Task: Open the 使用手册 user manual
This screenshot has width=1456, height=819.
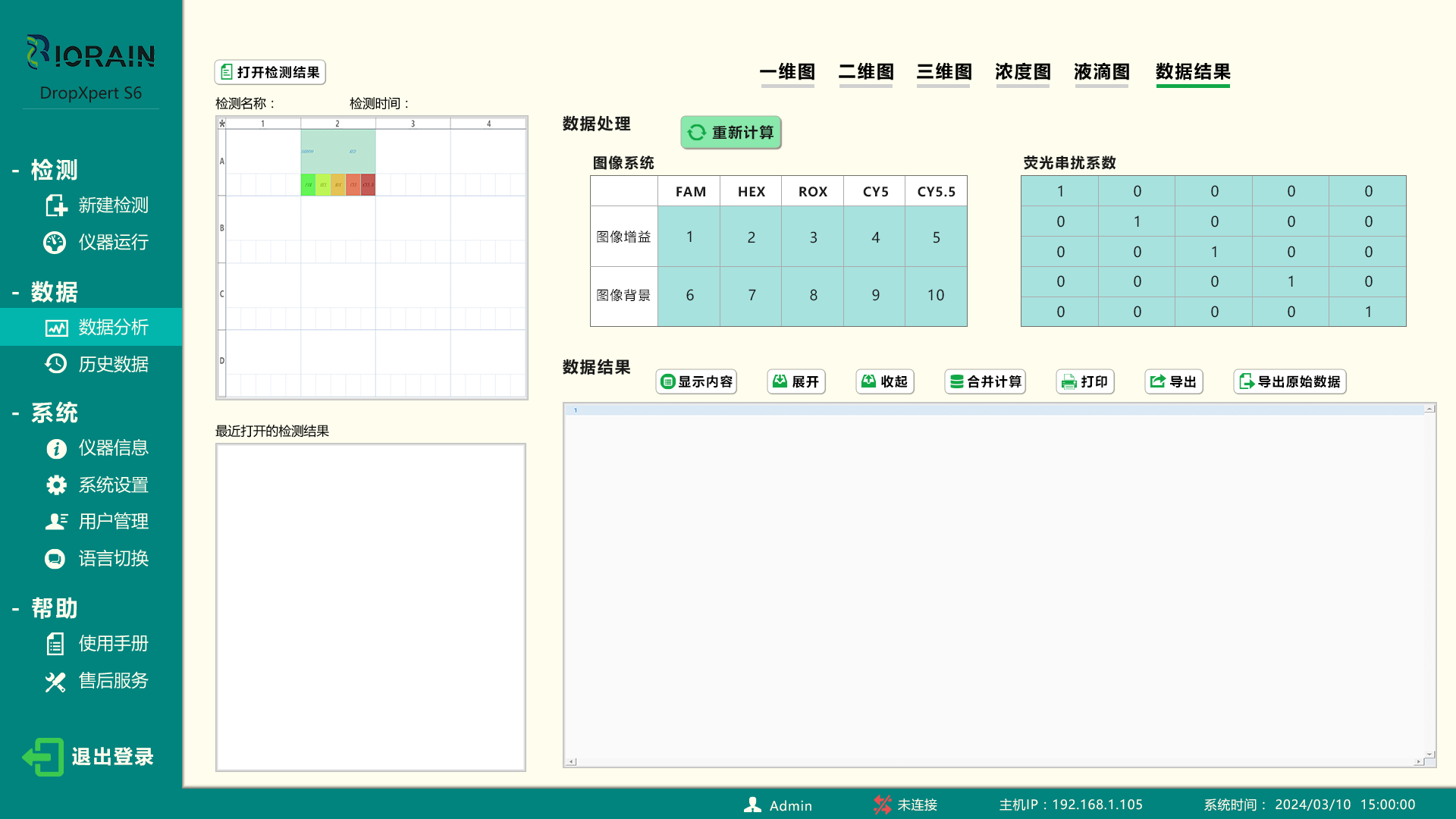Action: [114, 643]
